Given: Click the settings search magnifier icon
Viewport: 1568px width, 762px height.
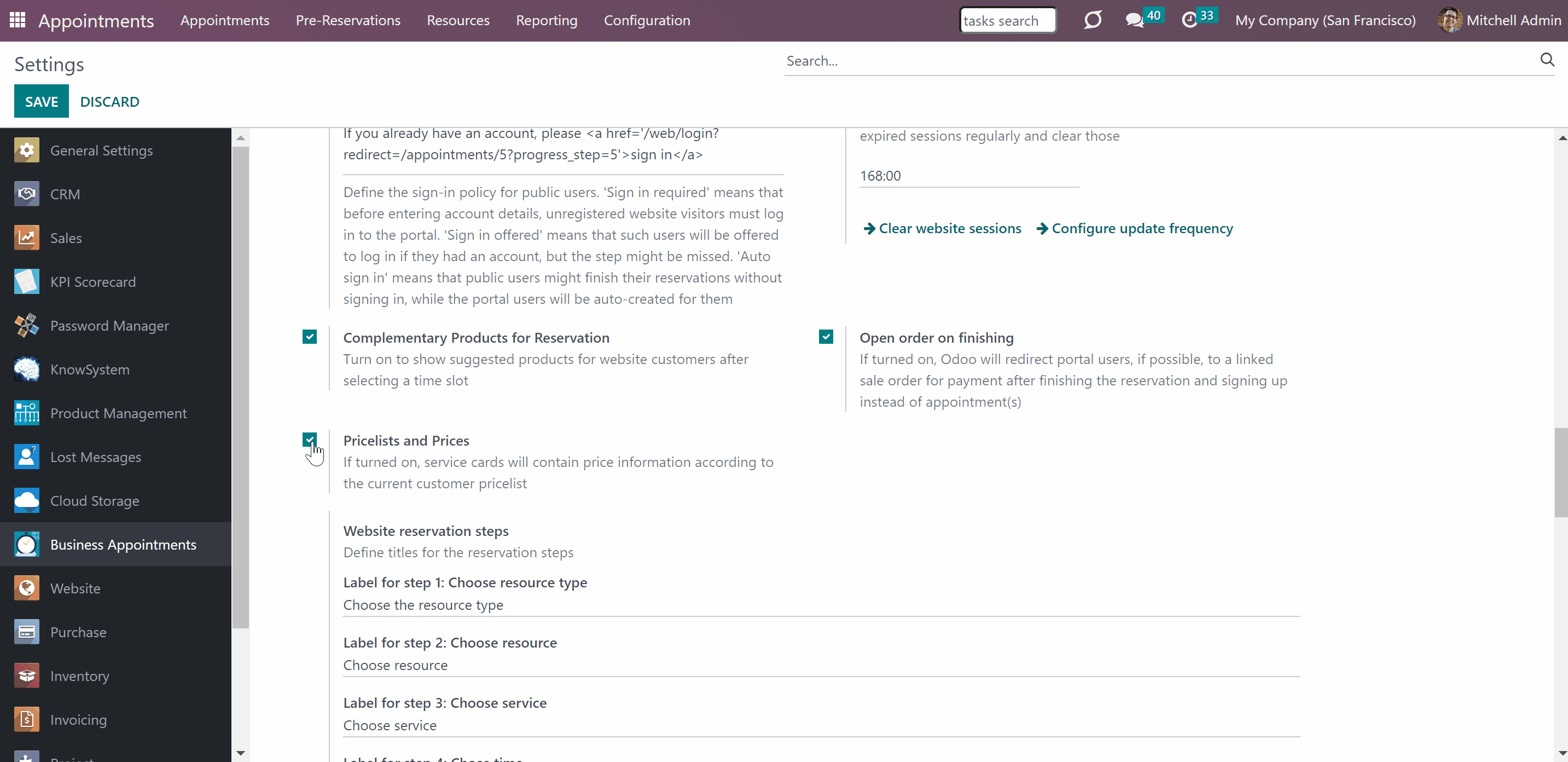Looking at the screenshot, I should pyautogui.click(x=1547, y=60).
